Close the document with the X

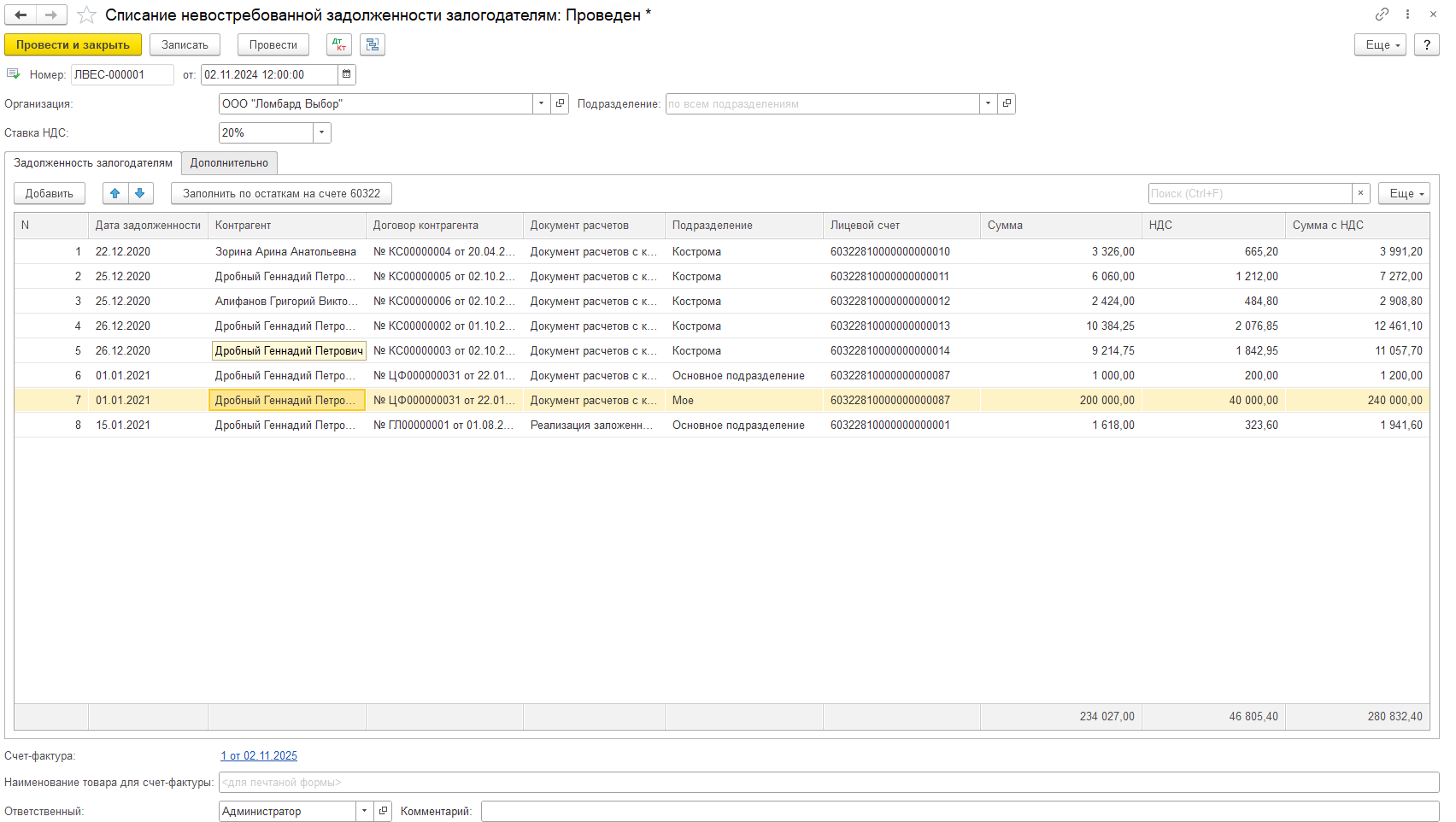tap(1433, 15)
